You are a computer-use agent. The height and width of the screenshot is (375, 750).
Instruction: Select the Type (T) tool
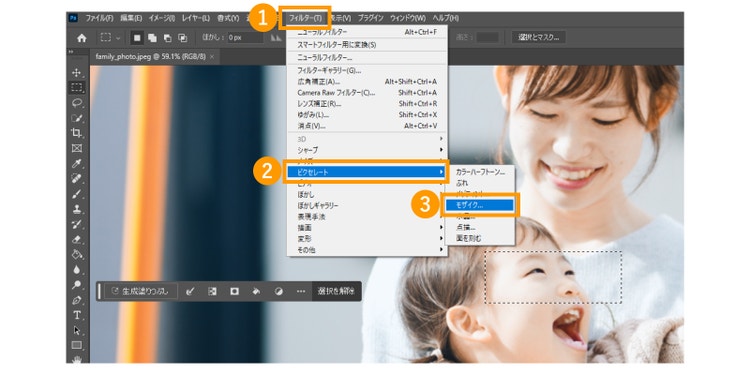(x=77, y=315)
